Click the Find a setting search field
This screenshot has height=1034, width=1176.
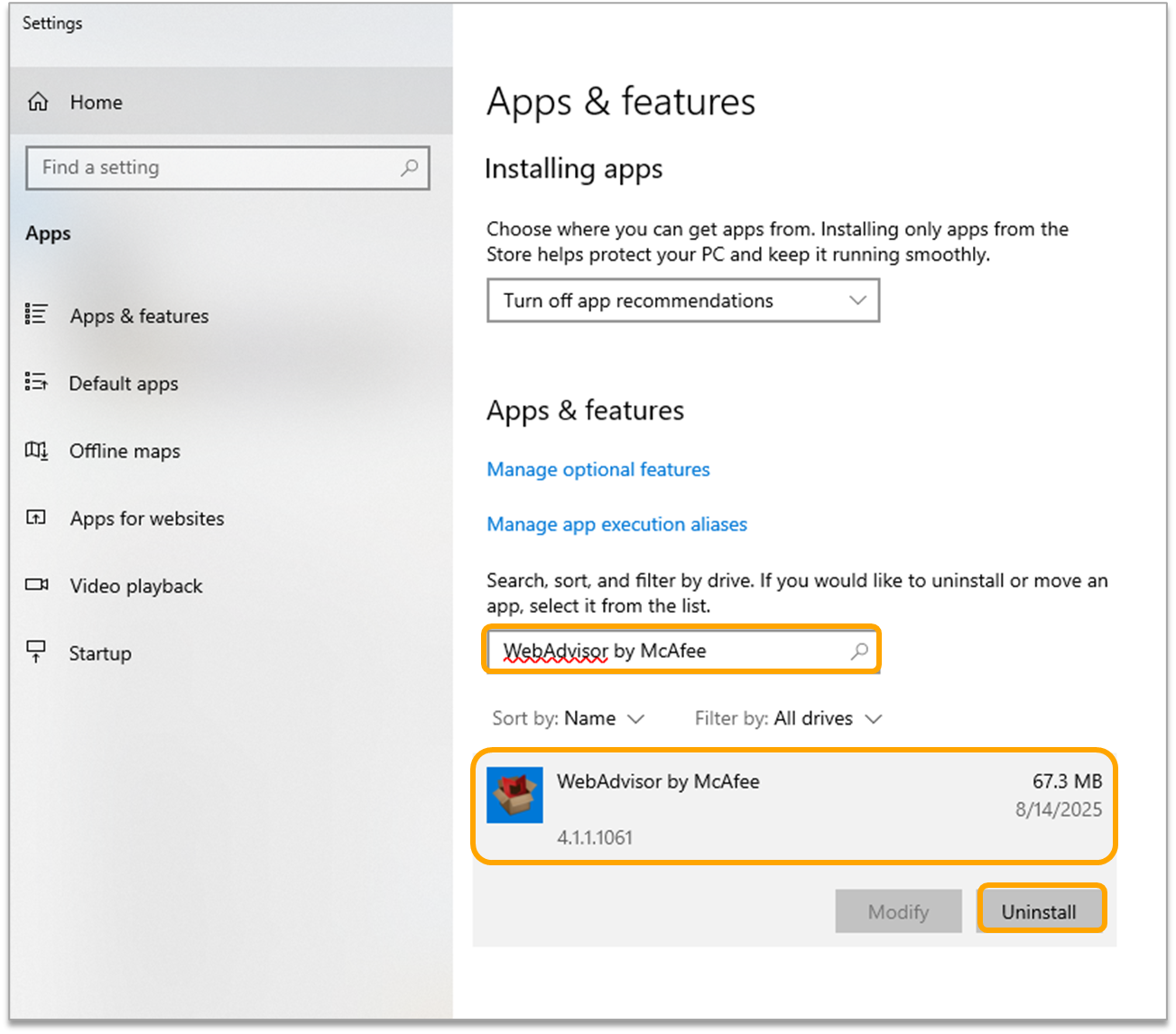point(217,168)
